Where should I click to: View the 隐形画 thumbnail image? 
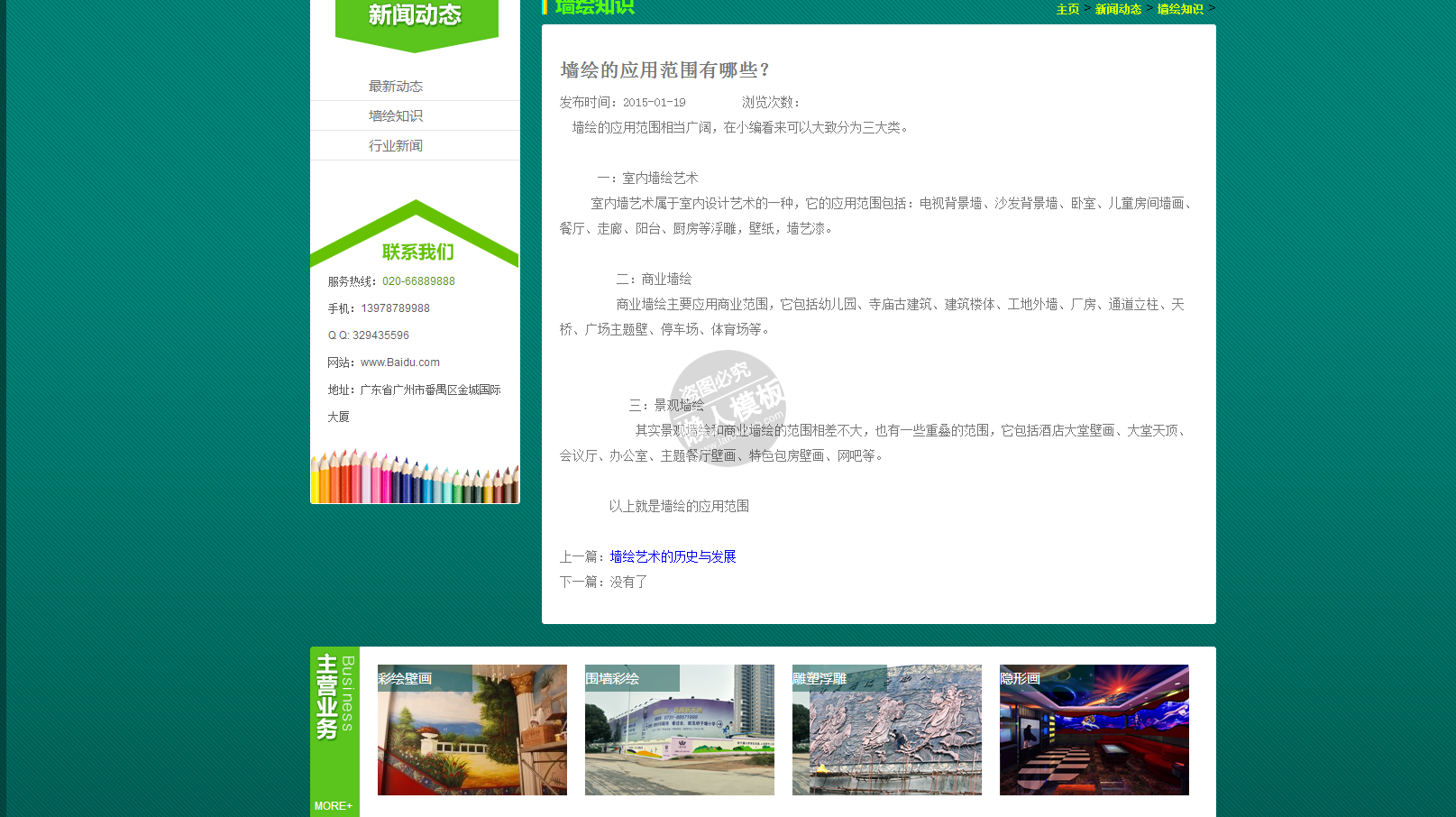tap(1094, 730)
